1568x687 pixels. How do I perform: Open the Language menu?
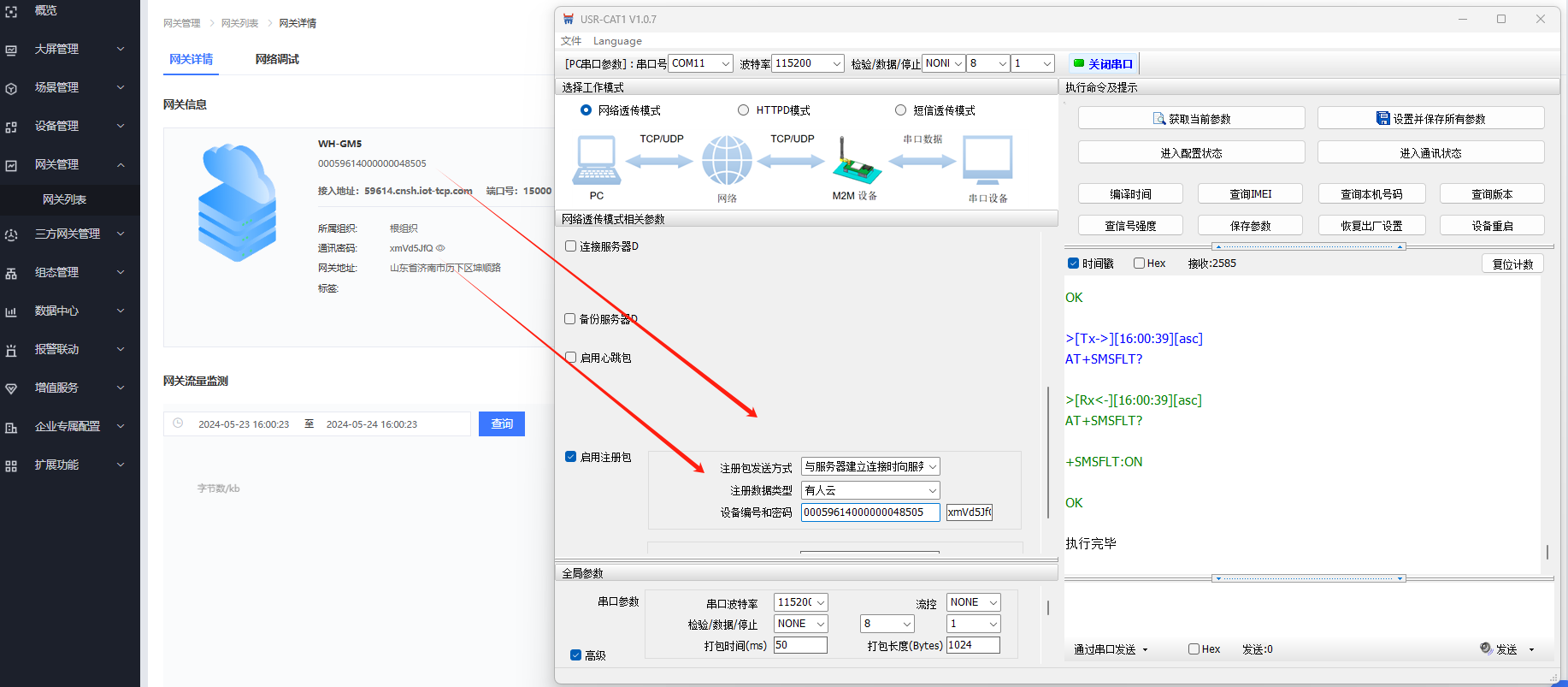point(617,41)
